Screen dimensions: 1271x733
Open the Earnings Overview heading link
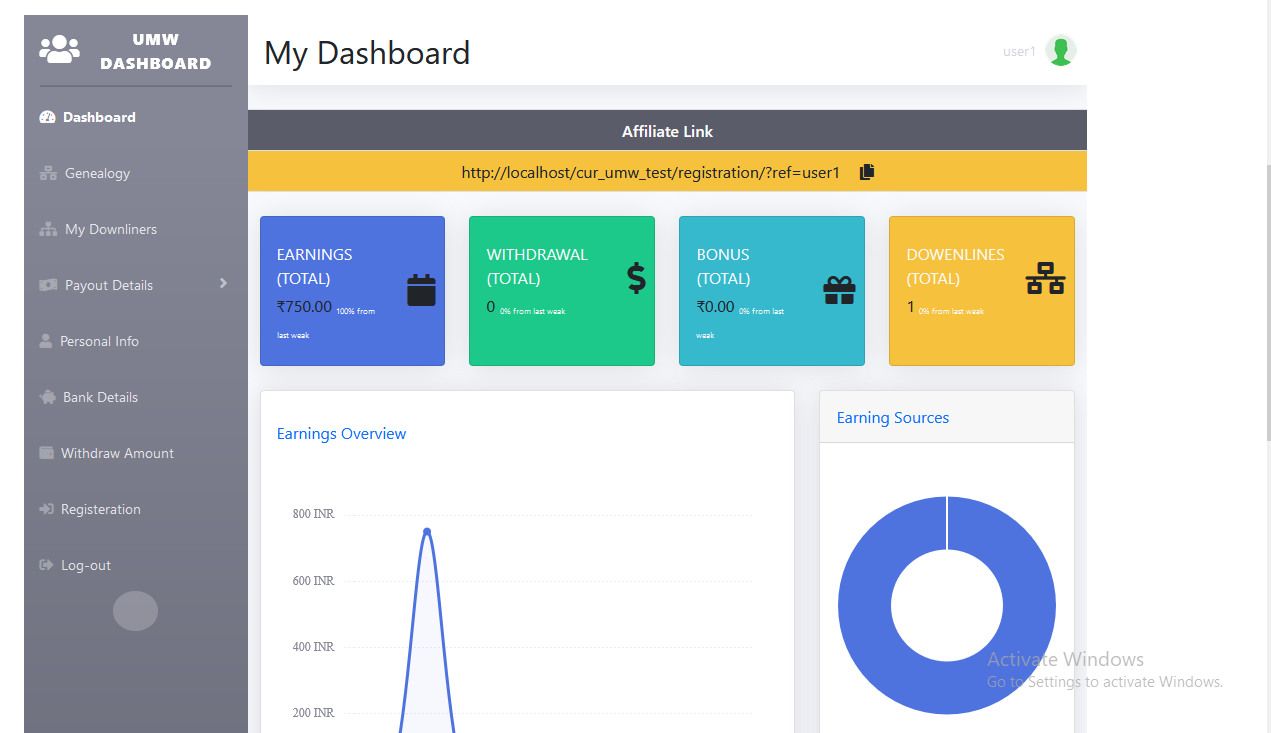click(341, 433)
